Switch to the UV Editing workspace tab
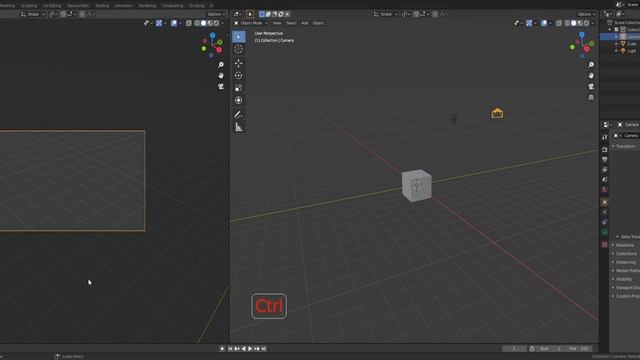This screenshot has height=360, width=640. tap(52, 6)
